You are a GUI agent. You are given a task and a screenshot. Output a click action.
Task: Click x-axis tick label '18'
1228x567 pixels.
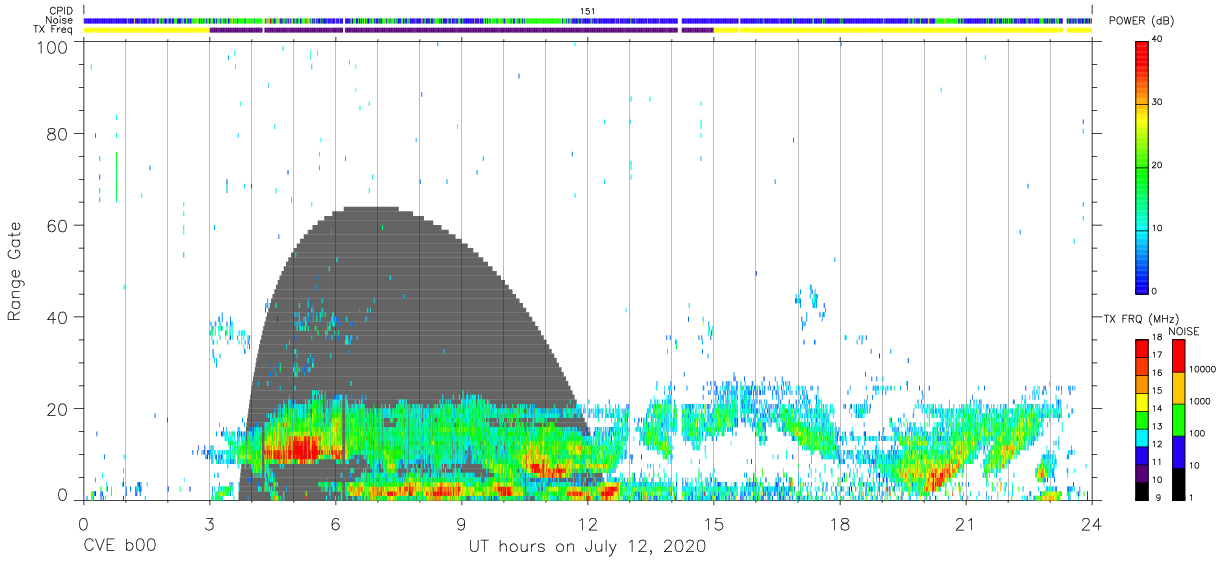(840, 522)
